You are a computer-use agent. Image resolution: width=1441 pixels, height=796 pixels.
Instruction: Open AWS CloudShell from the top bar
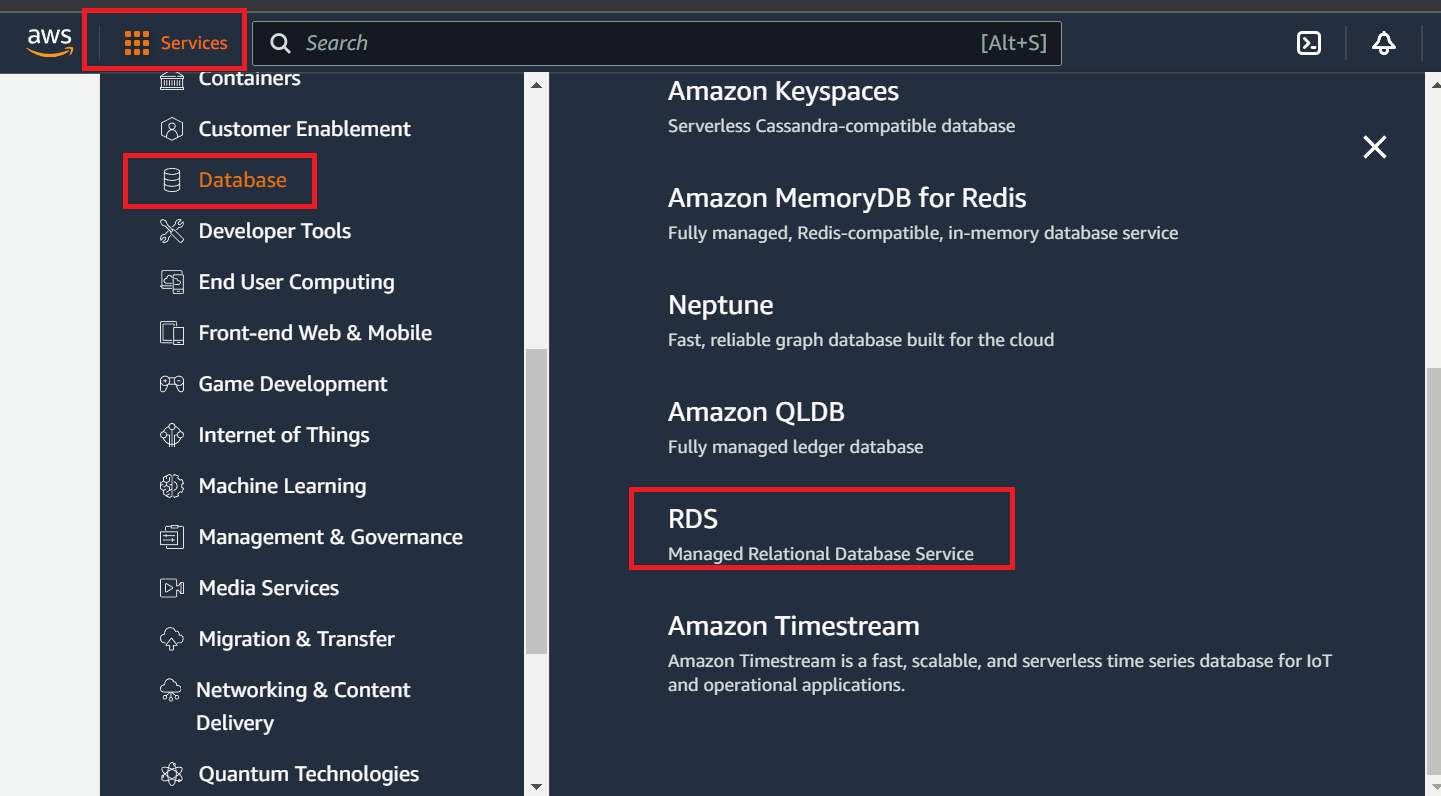coord(1308,43)
